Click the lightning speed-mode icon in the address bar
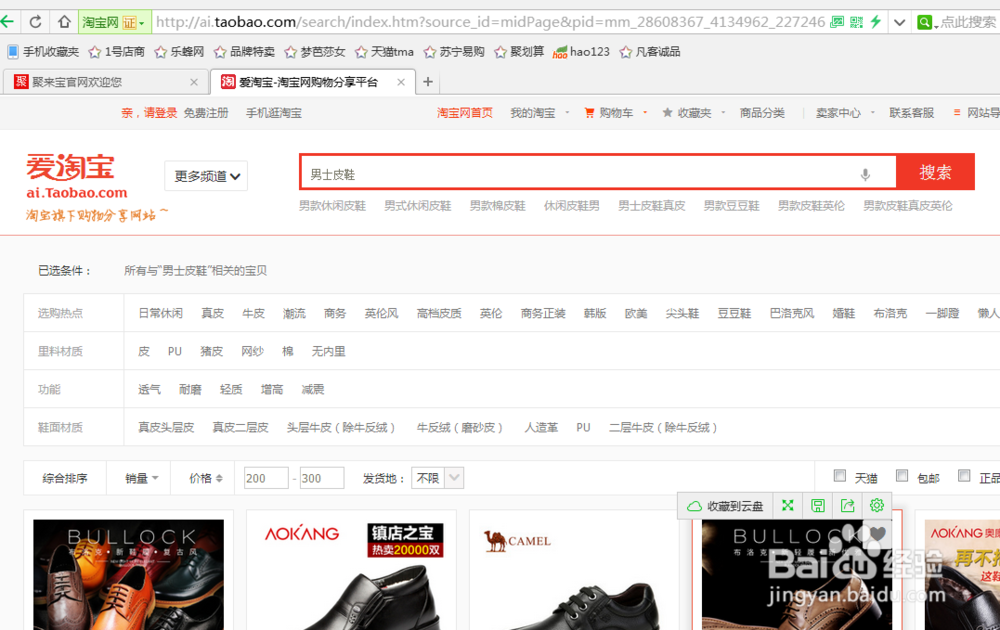 tap(876, 21)
